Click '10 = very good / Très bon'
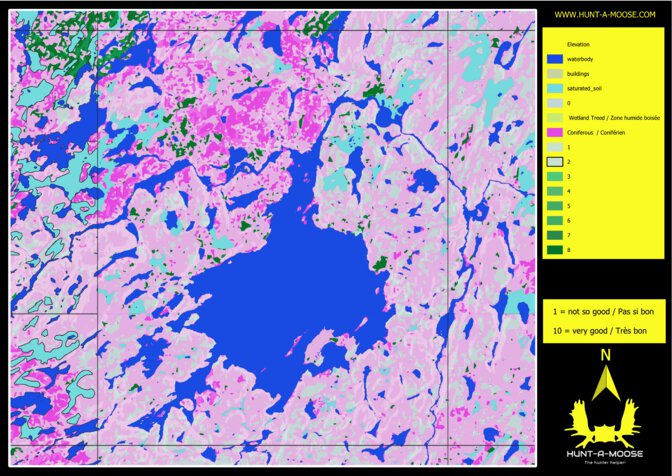The width and height of the screenshot is (672, 476). coord(600,331)
